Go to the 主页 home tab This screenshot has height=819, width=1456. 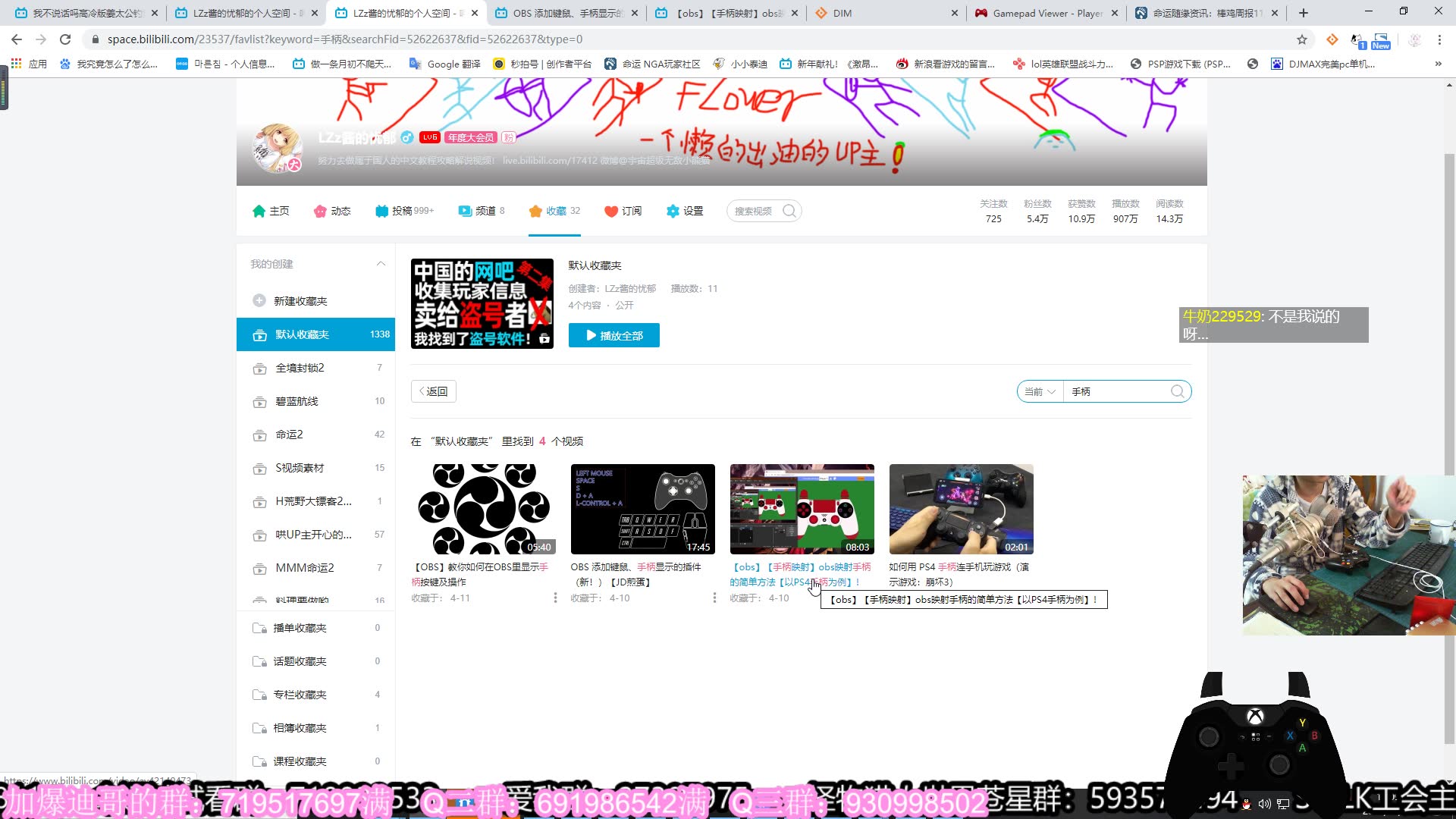pos(271,211)
